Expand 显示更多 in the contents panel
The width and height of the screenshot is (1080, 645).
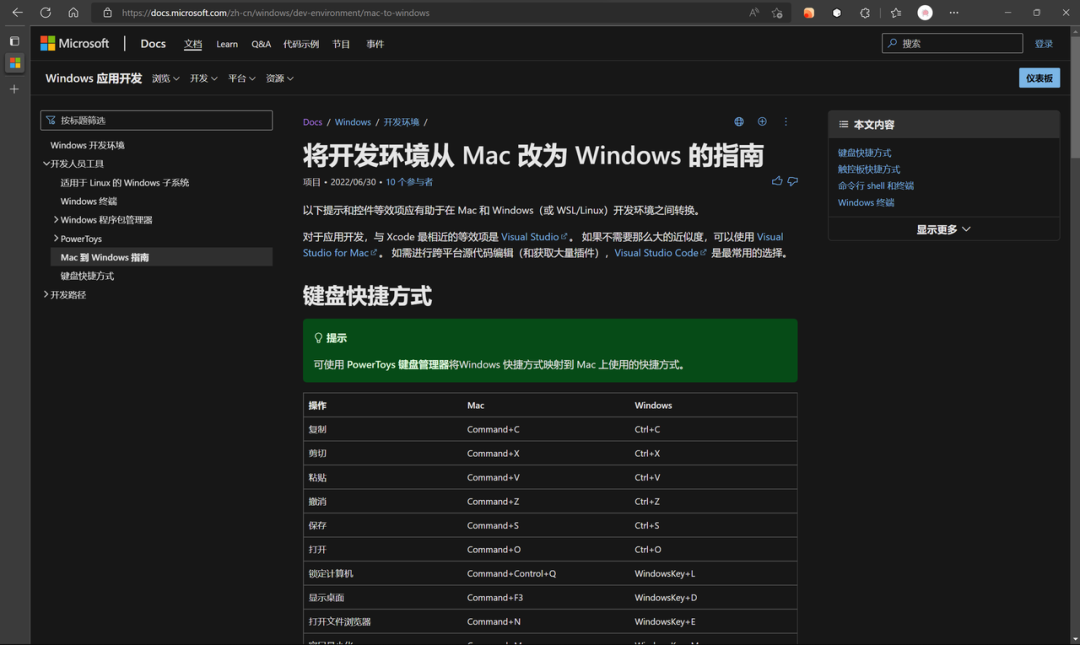[943, 229]
